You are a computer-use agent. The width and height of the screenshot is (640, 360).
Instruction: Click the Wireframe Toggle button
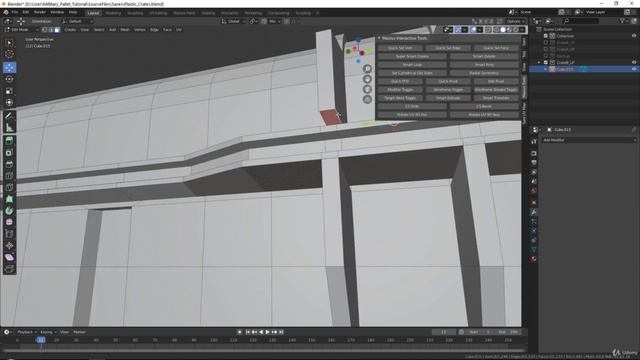[448, 90]
